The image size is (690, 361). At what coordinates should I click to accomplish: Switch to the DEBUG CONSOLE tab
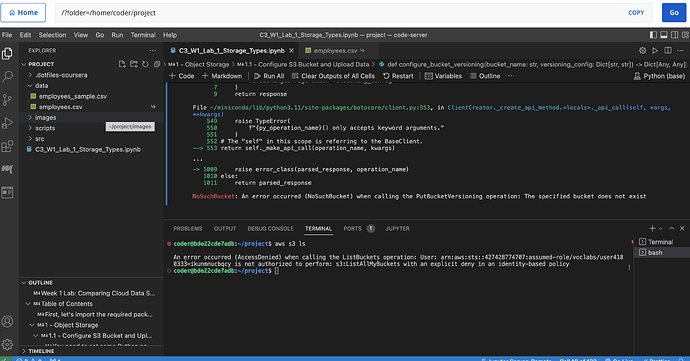[x=270, y=228]
